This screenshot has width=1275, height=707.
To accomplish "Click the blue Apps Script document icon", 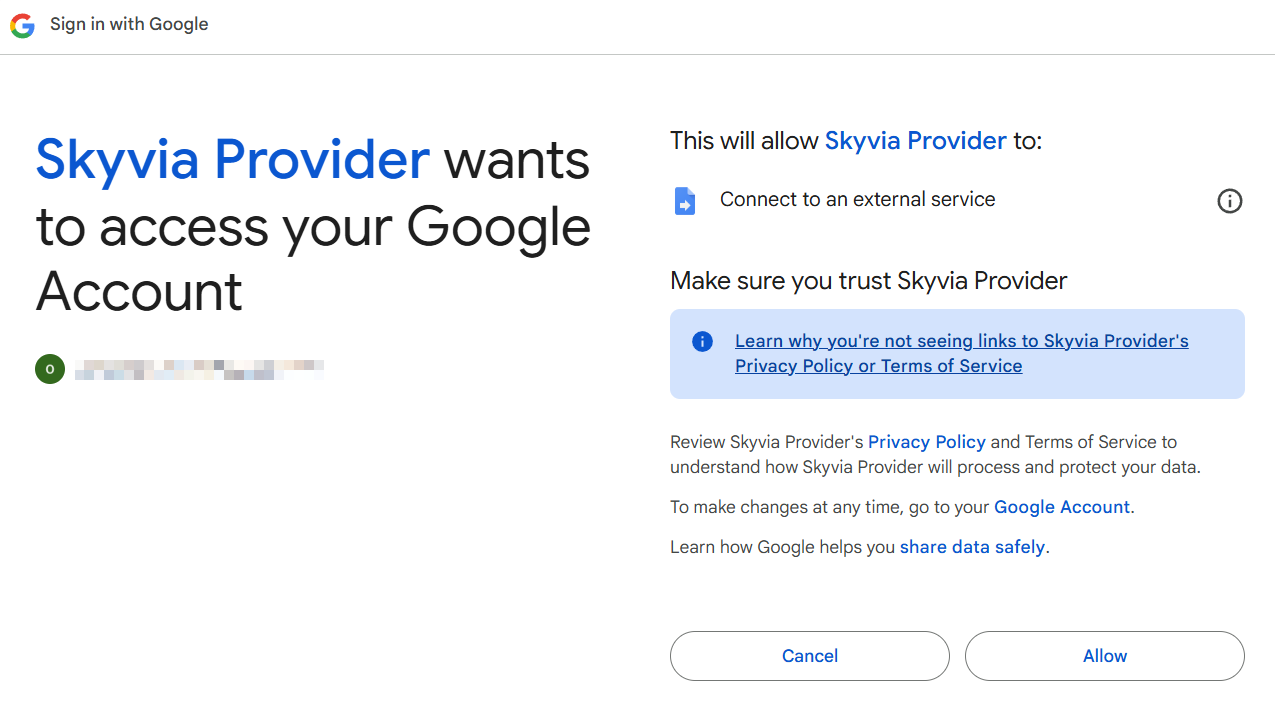I will tap(685, 200).
